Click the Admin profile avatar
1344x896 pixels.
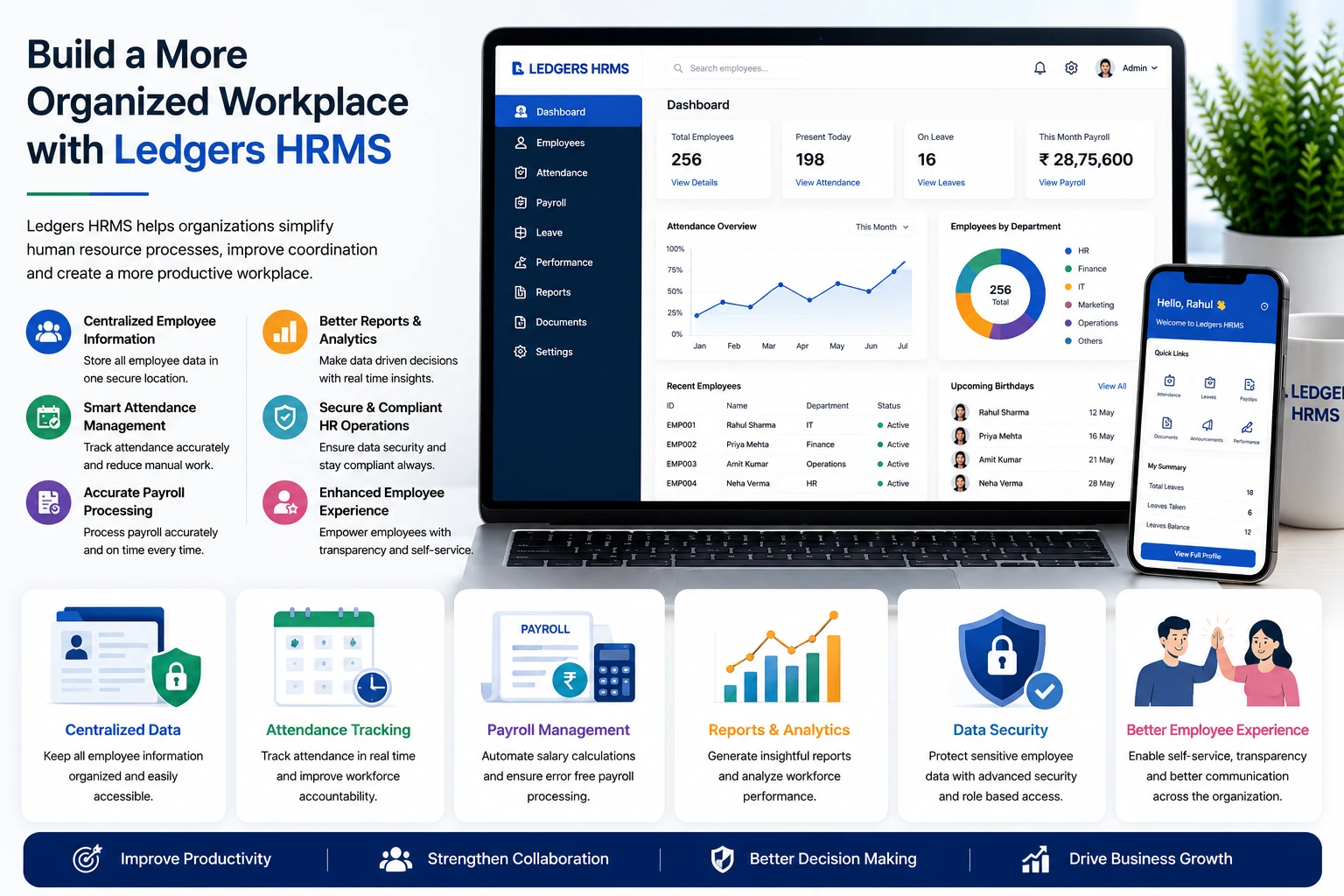[1105, 68]
